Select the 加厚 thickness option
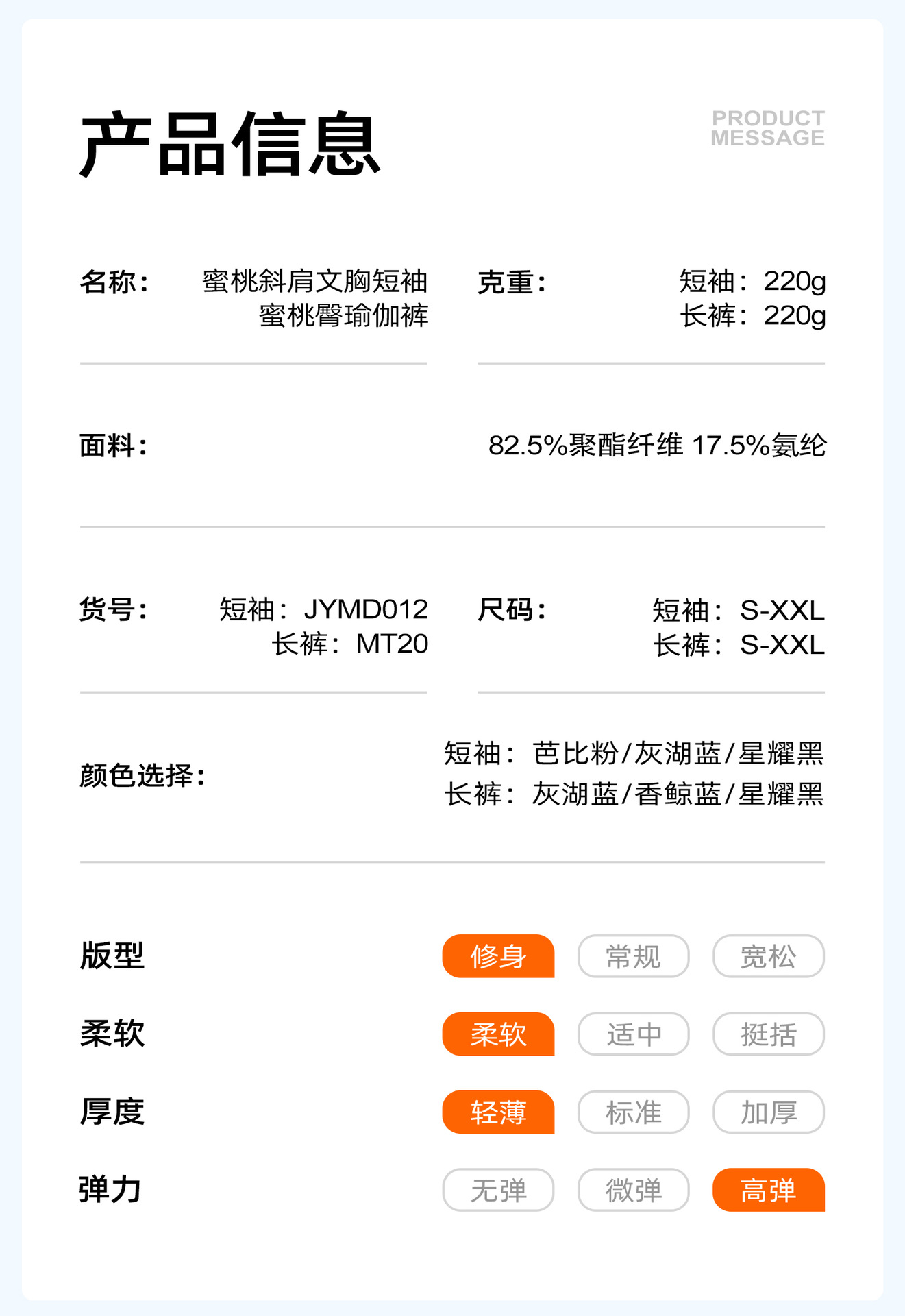 click(x=768, y=1112)
